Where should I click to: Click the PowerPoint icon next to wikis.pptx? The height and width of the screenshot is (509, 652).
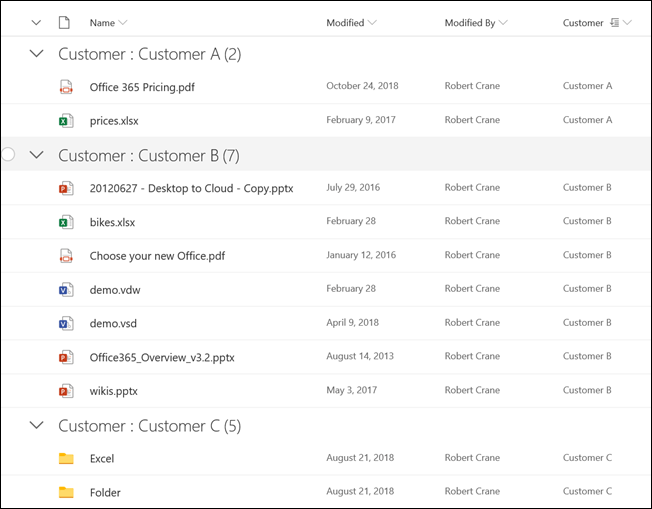pos(66,391)
